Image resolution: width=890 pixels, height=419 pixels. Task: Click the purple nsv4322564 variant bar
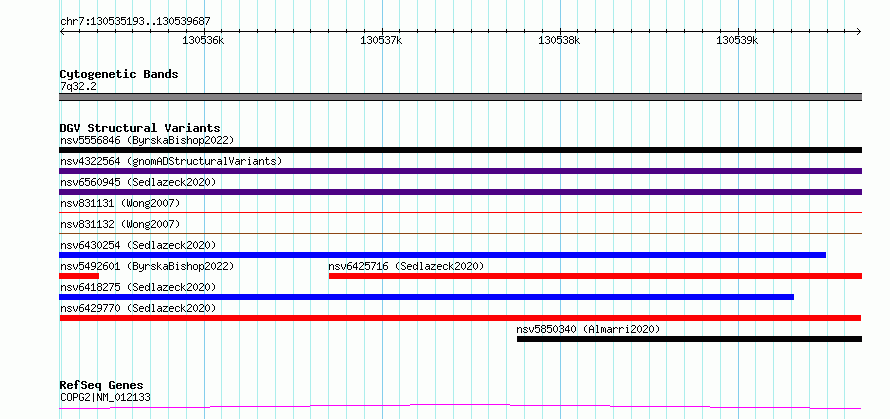(460, 171)
